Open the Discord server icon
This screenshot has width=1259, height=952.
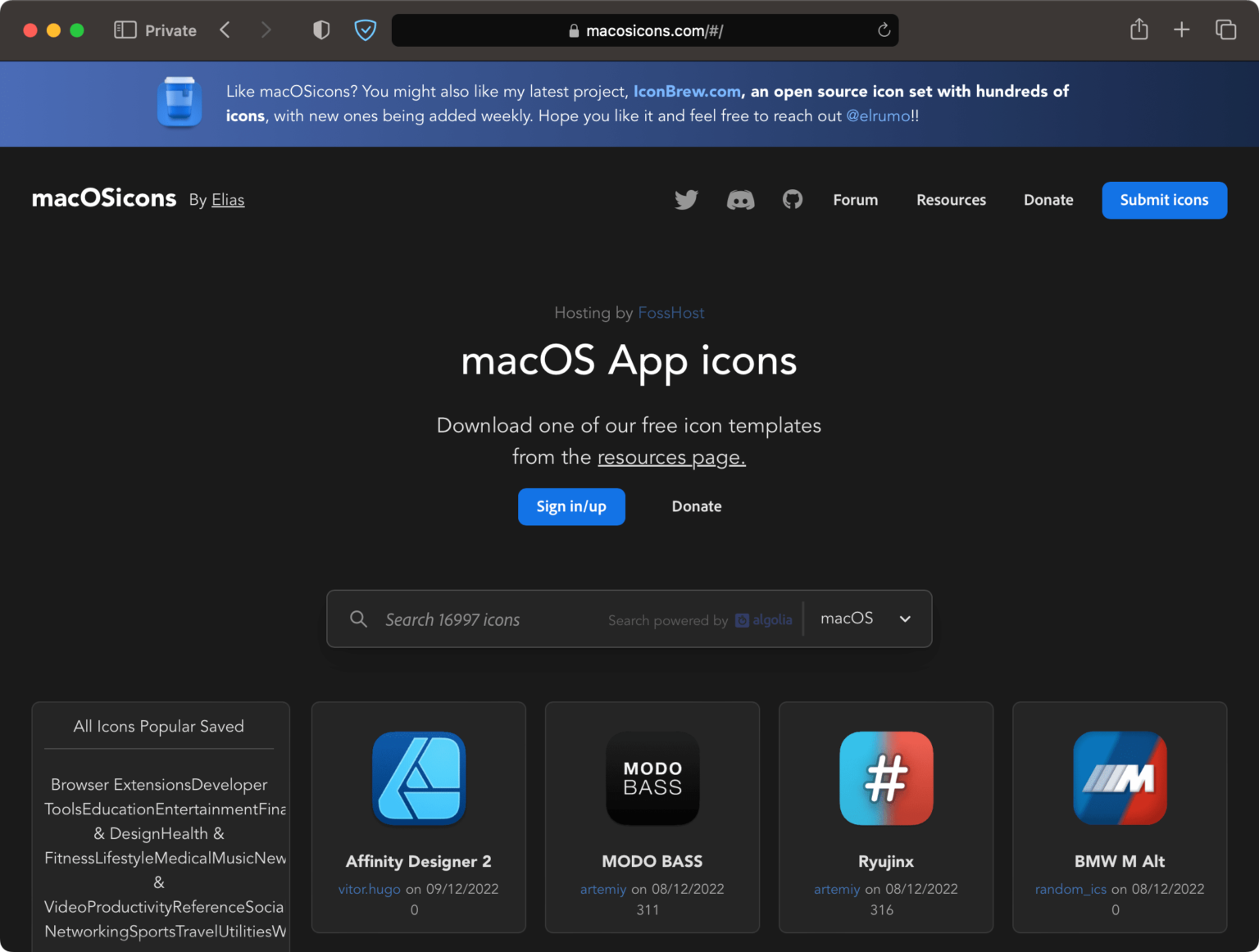pyautogui.click(x=740, y=200)
